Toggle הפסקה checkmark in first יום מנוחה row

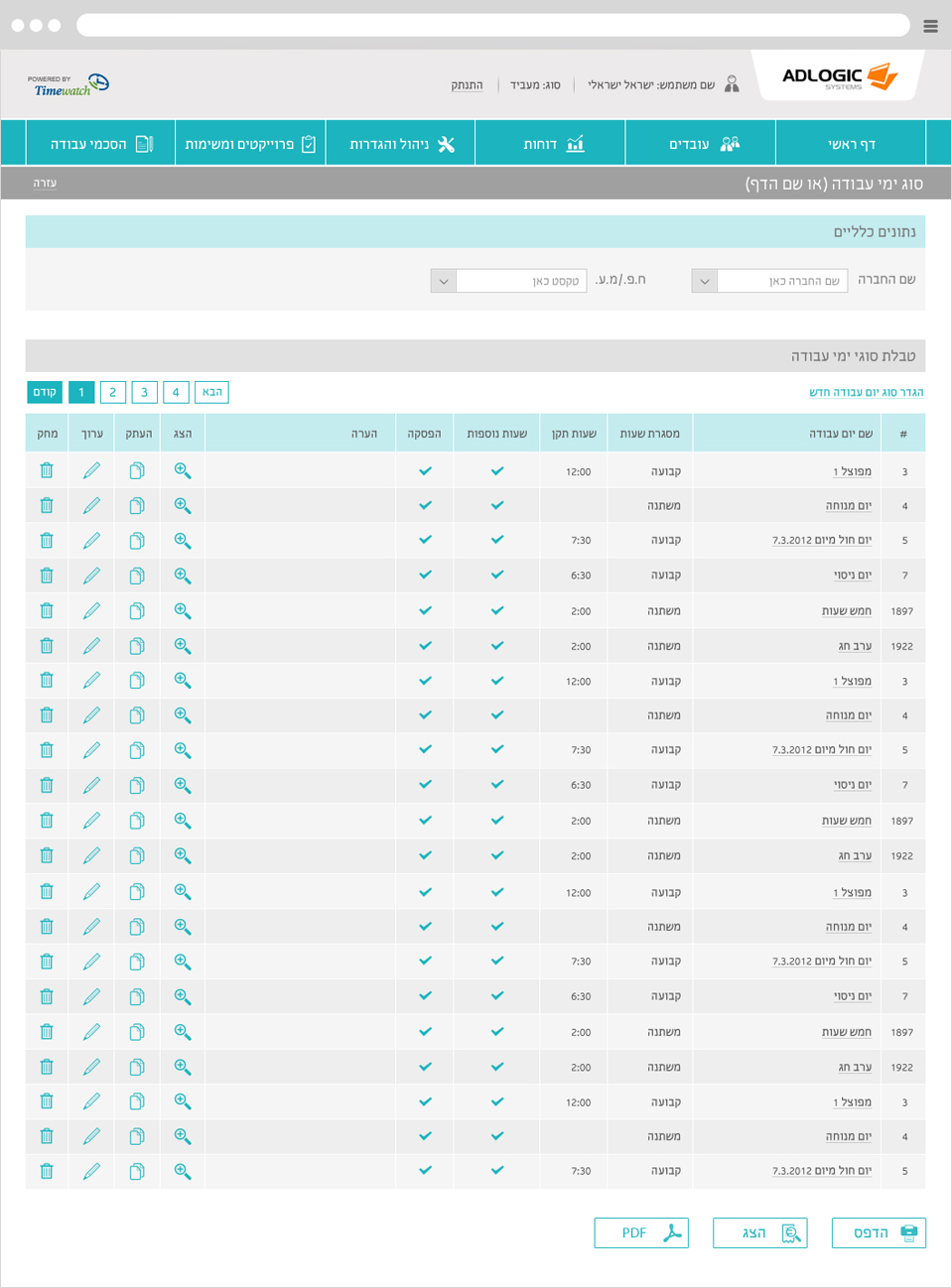(425, 505)
